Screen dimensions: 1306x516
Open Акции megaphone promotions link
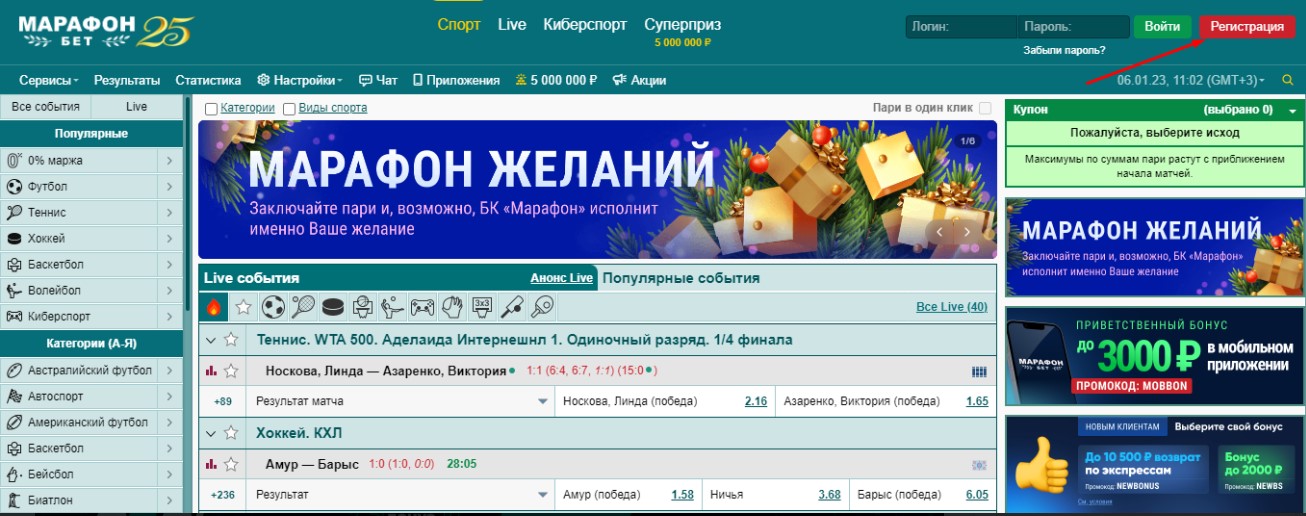pyautogui.click(x=639, y=80)
